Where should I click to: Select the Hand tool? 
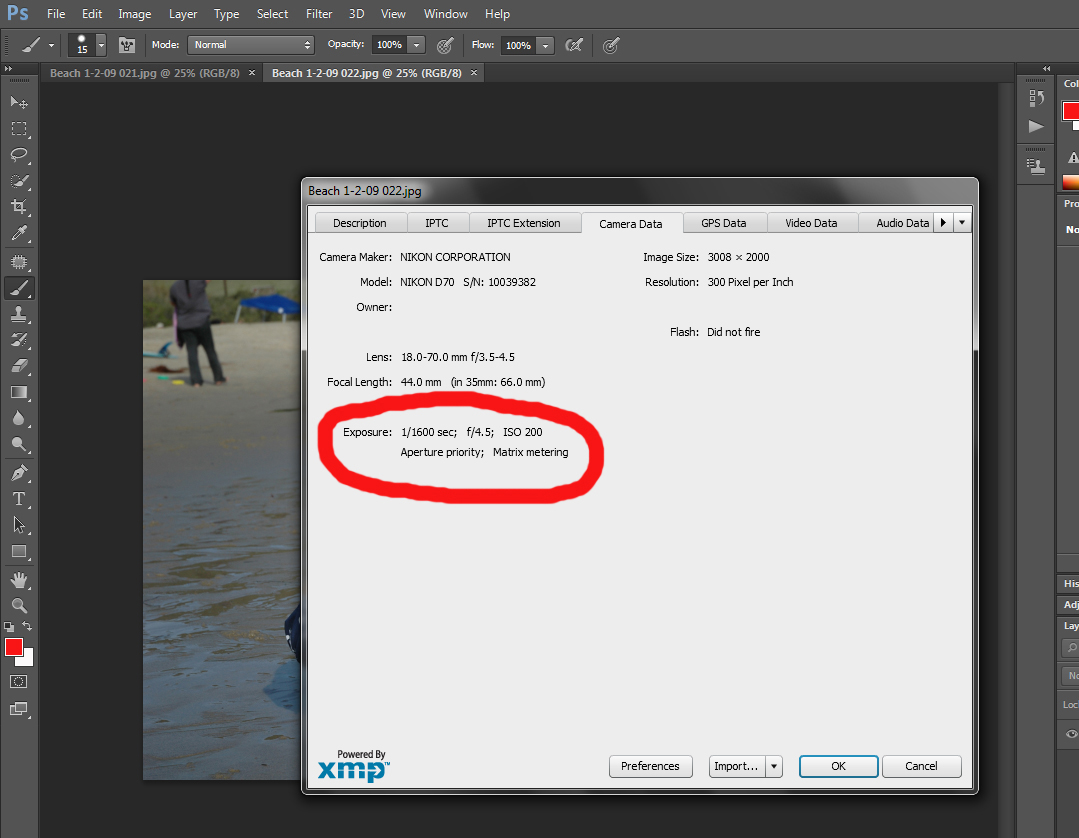(x=19, y=580)
